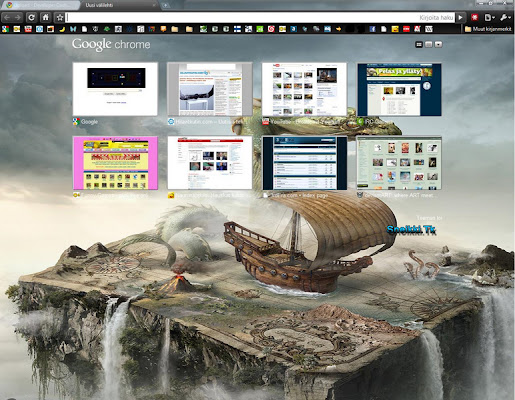The image size is (515, 400).
Task: Click the deviantART title link
Action: coord(399,195)
